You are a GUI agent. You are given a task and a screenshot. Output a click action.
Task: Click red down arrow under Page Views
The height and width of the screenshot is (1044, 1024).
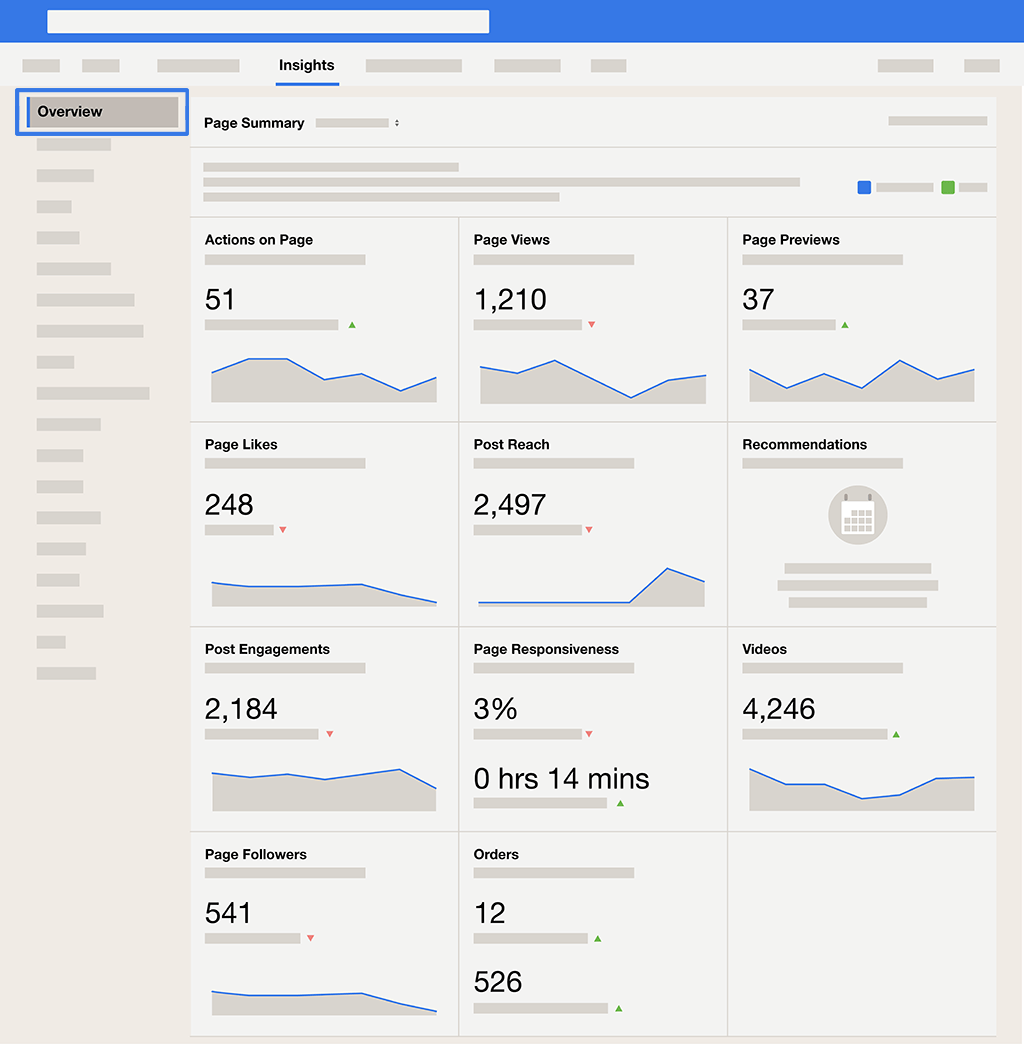591,324
